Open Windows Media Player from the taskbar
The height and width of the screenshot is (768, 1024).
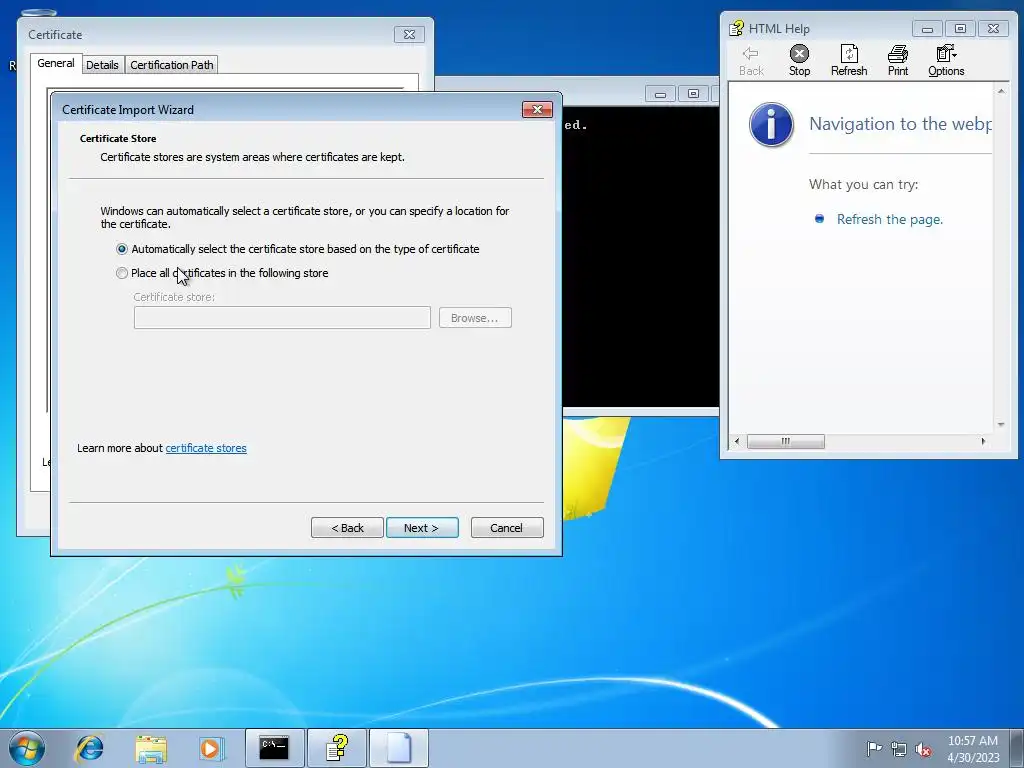pos(212,748)
